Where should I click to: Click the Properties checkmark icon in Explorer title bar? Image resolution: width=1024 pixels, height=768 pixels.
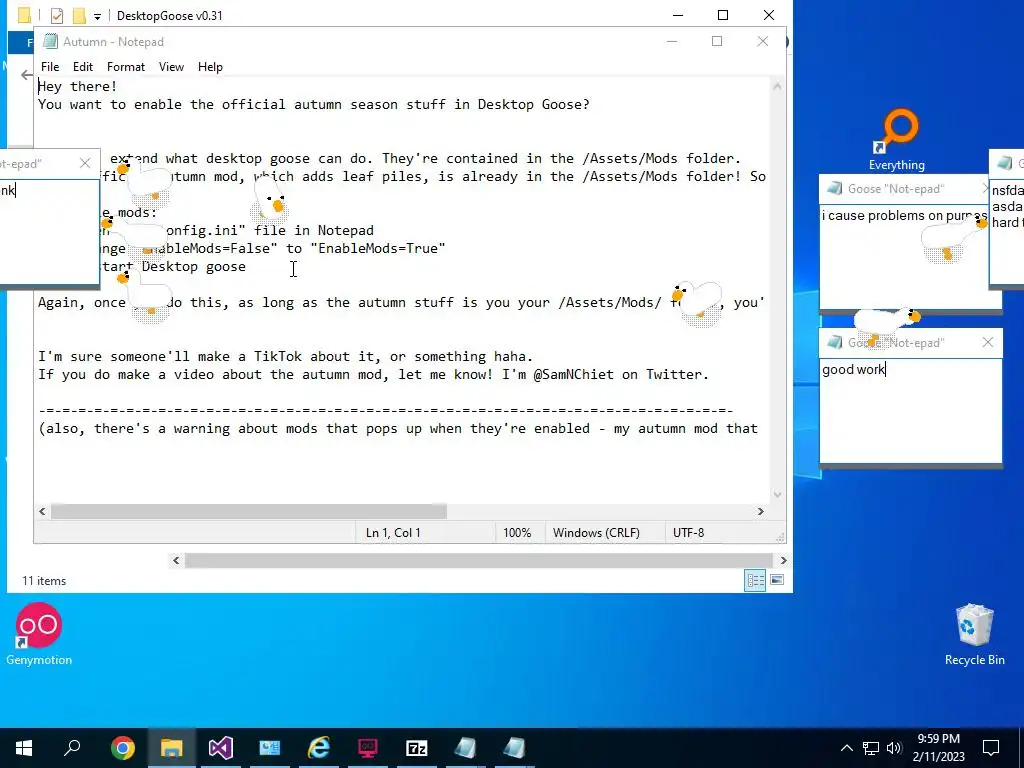click(57, 15)
